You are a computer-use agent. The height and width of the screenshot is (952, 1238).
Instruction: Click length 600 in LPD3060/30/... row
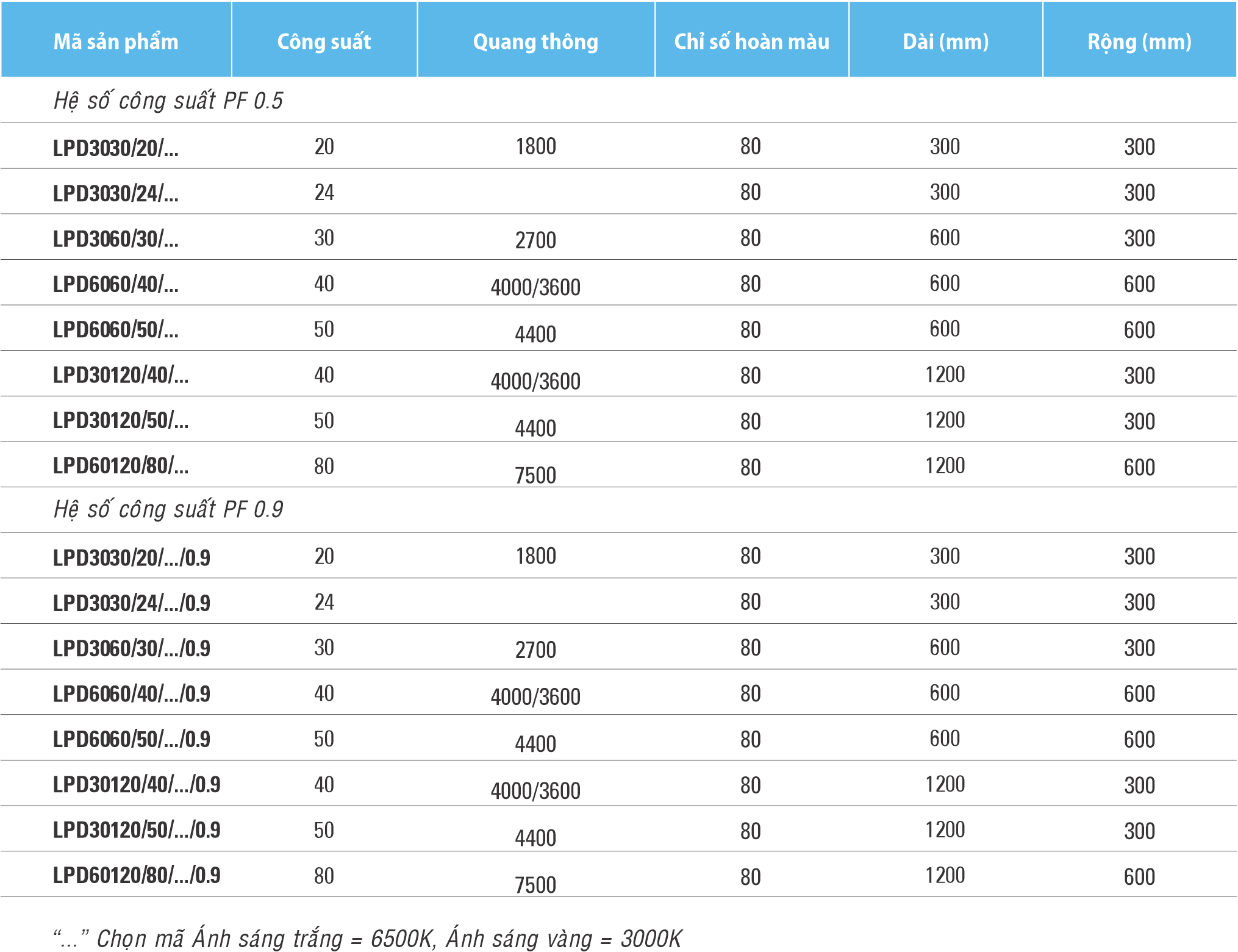(x=945, y=238)
